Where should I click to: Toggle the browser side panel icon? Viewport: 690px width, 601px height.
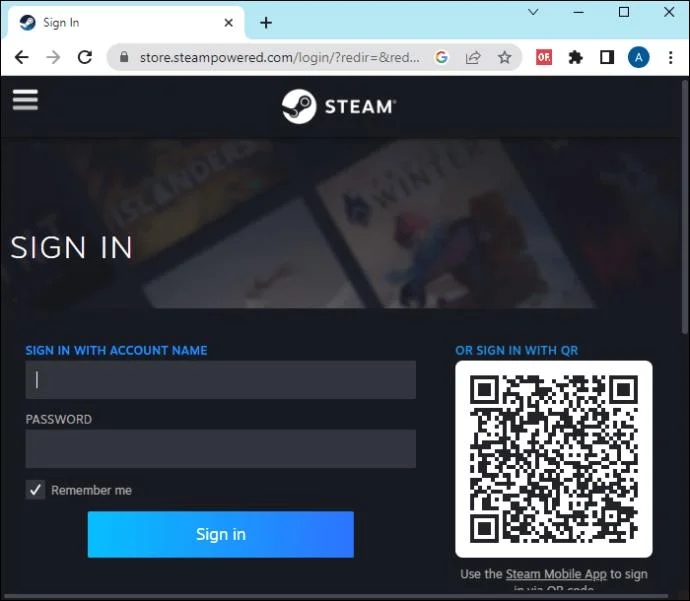607,57
